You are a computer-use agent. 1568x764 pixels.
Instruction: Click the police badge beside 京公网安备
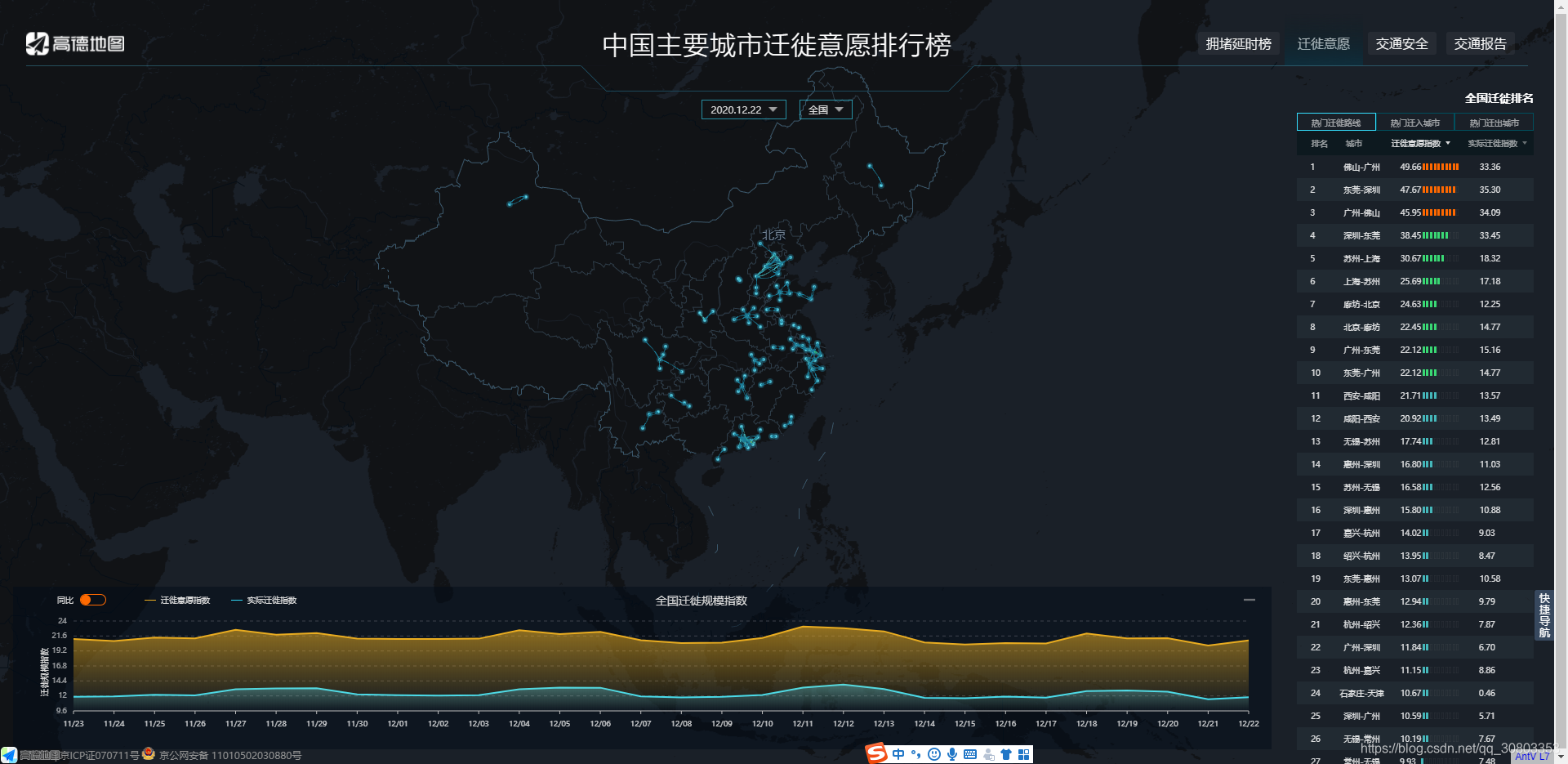[x=149, y=753]
